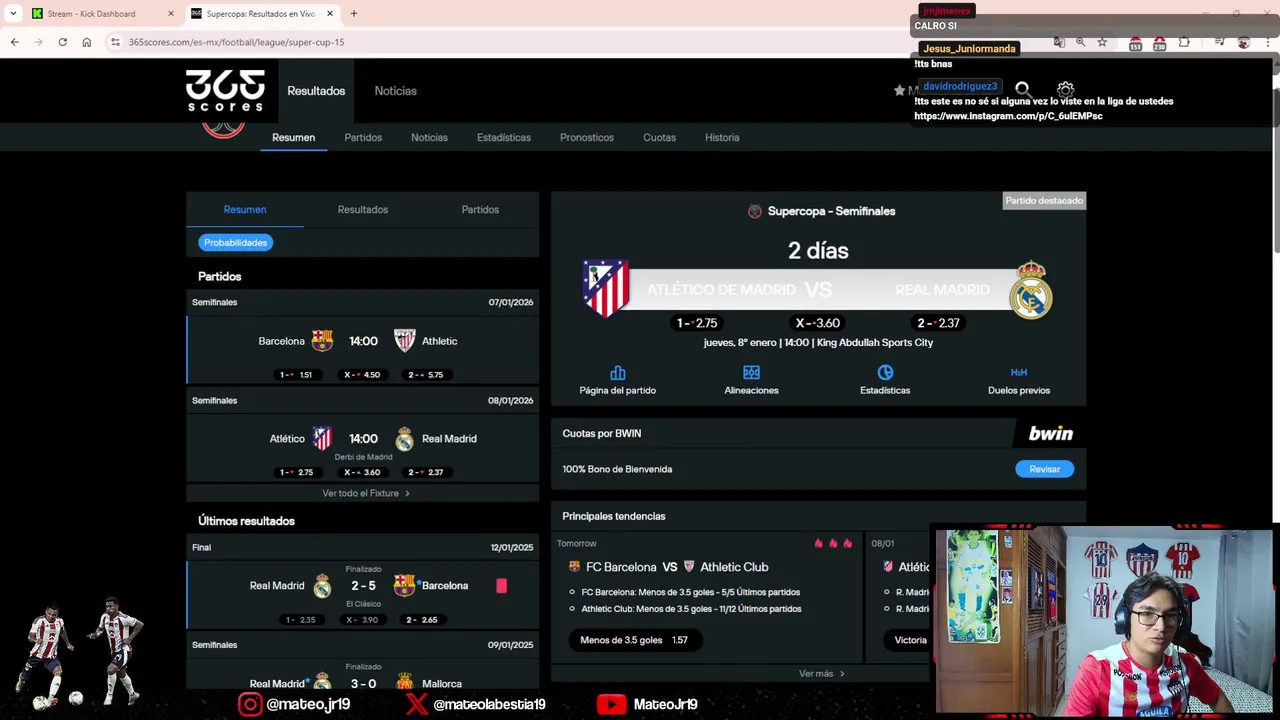Viewport: 1280px width, 720px height.
Task: Open the 365scores site search magnifier
Action: pos(1022,90)
